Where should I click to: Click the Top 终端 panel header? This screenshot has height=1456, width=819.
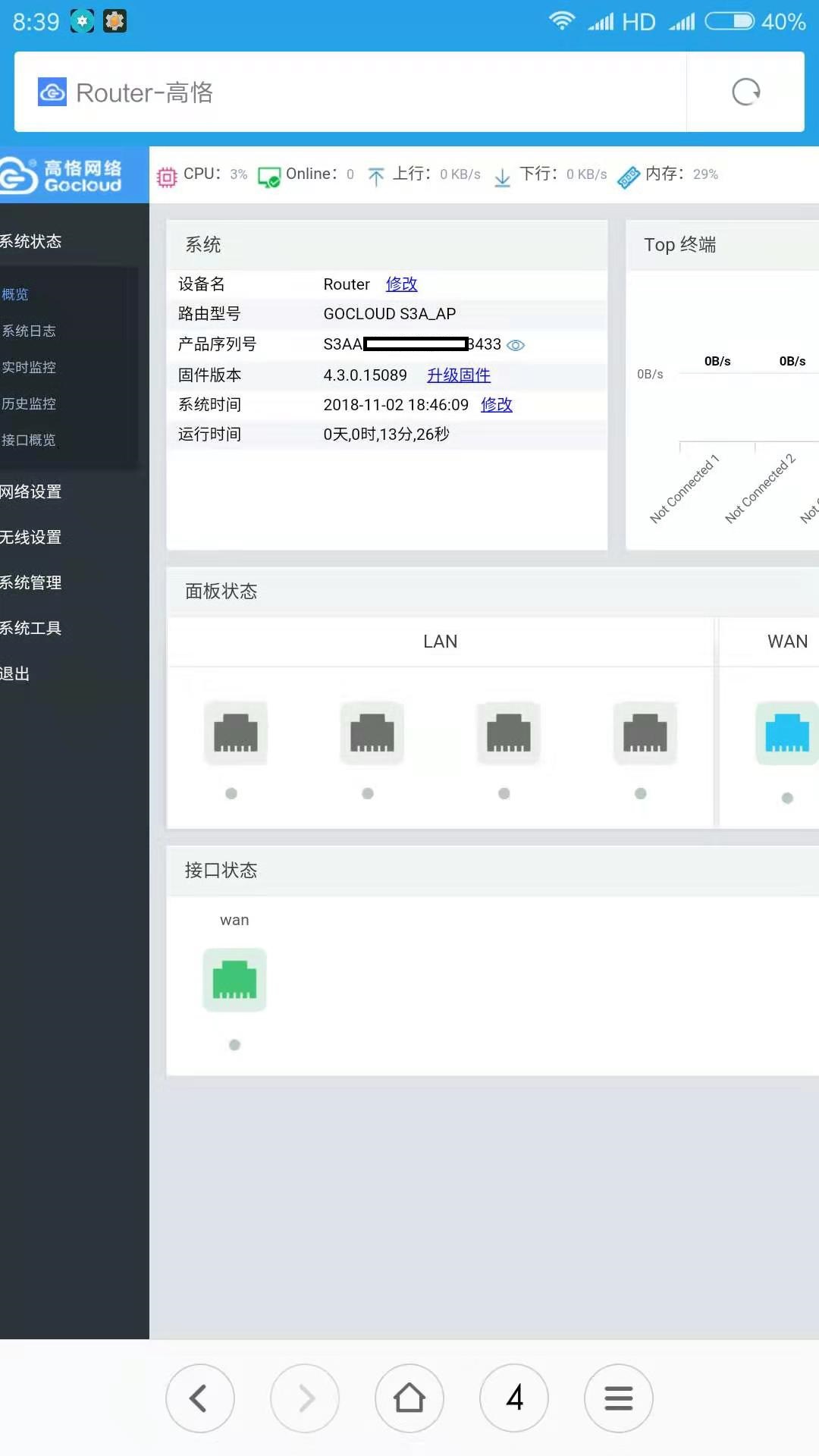[722, 245]
